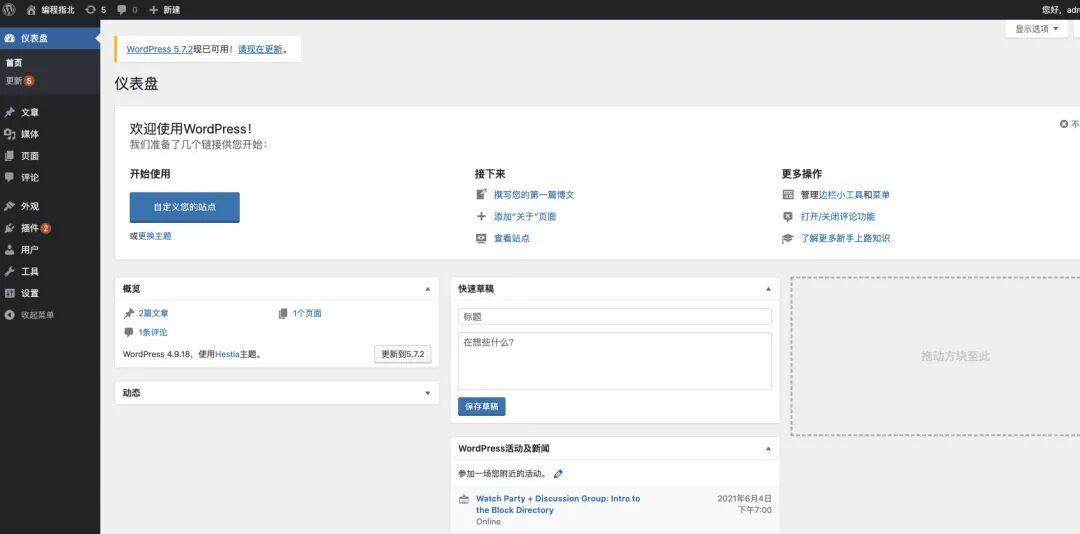Click the home icon beside 编程指北

(x=31, y=10)
